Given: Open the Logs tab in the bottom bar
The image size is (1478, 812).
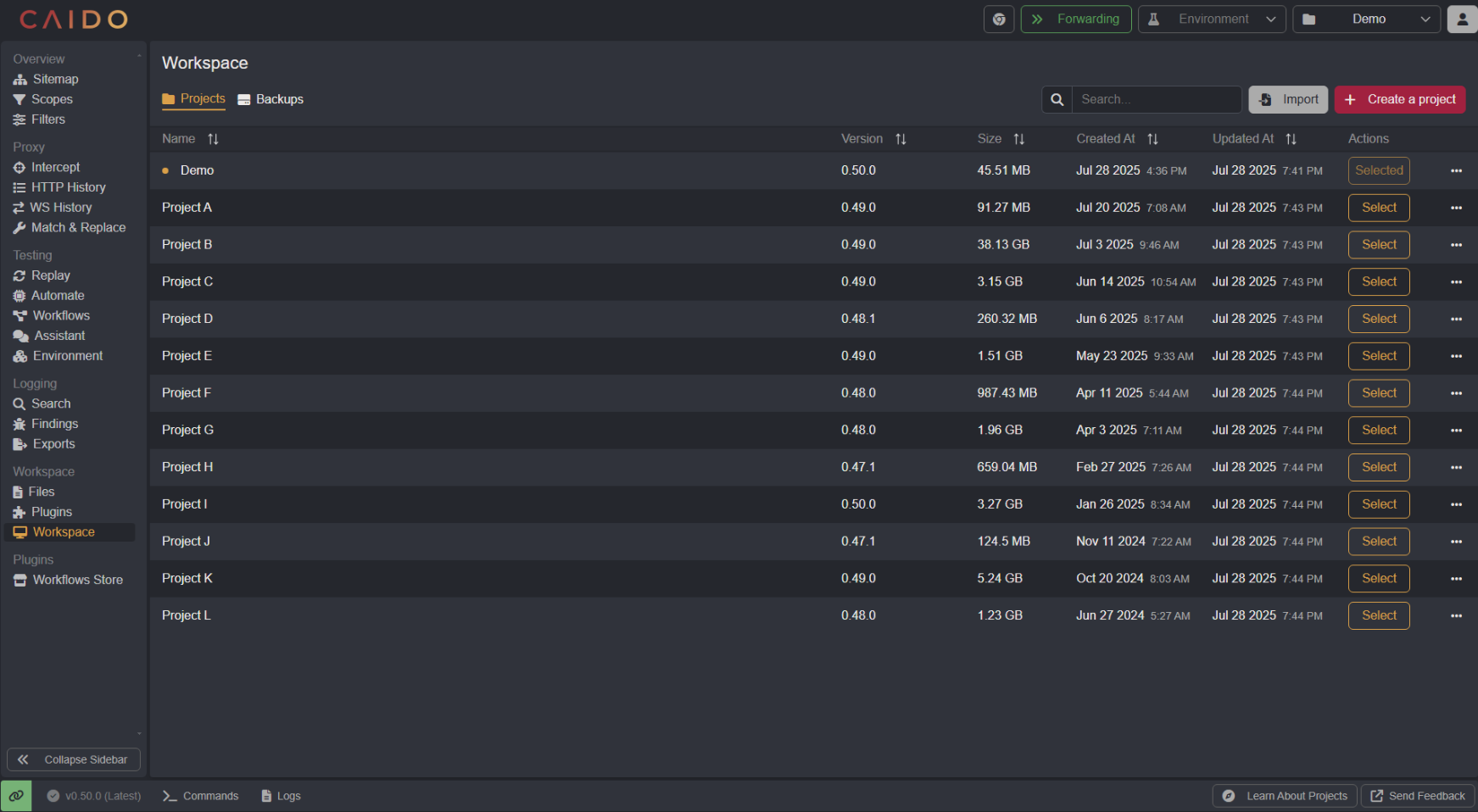Looking at the screenshot, I should [281, 795].
